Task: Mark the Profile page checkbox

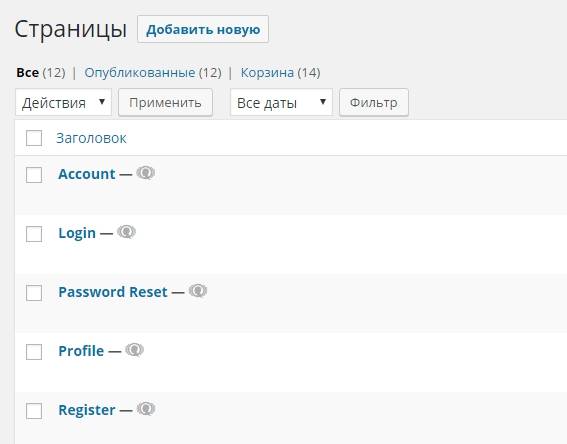Action: (34, 352)
